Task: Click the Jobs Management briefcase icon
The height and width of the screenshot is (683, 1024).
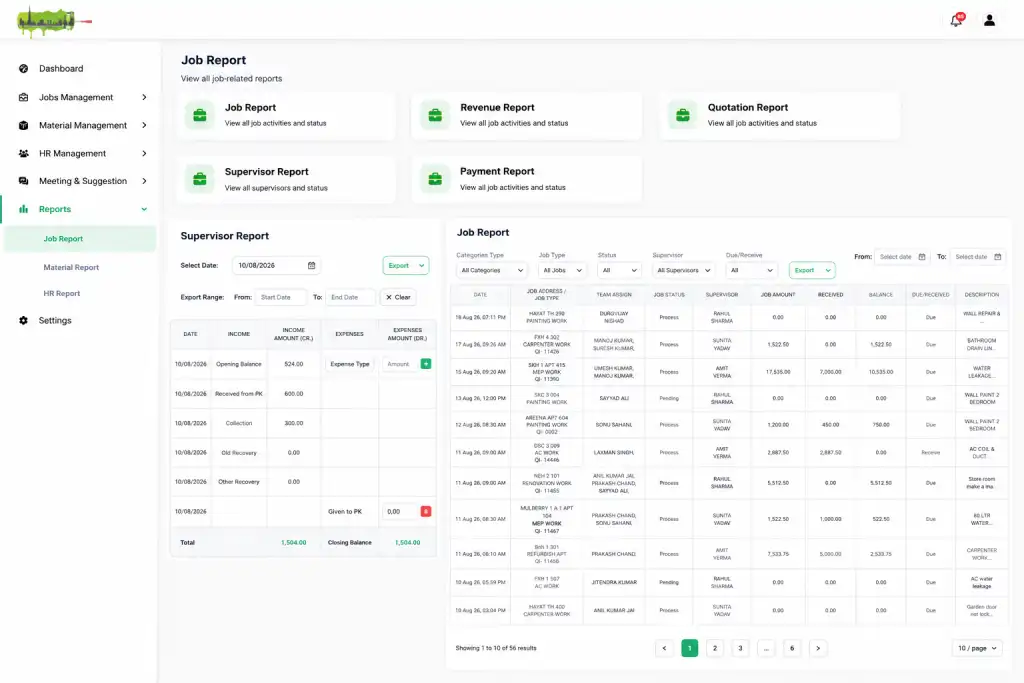Action: [x=24, y=97]
